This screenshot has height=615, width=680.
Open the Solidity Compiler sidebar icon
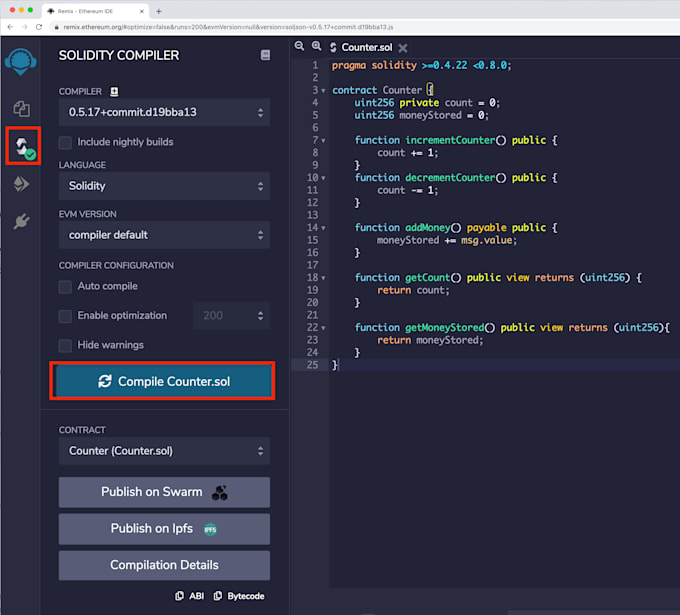click(x=23, y=146)
